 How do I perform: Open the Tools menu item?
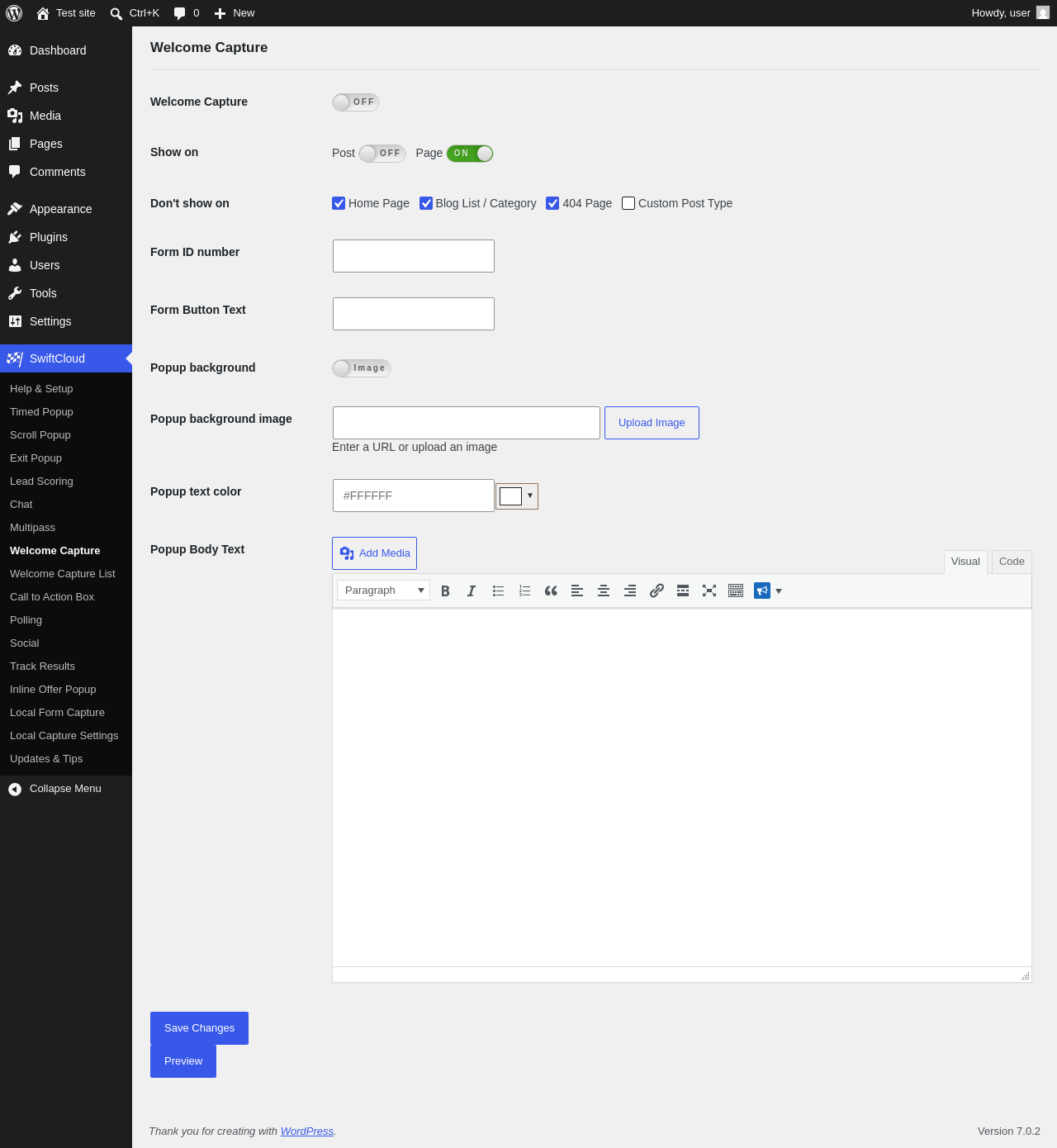(66, 293)
